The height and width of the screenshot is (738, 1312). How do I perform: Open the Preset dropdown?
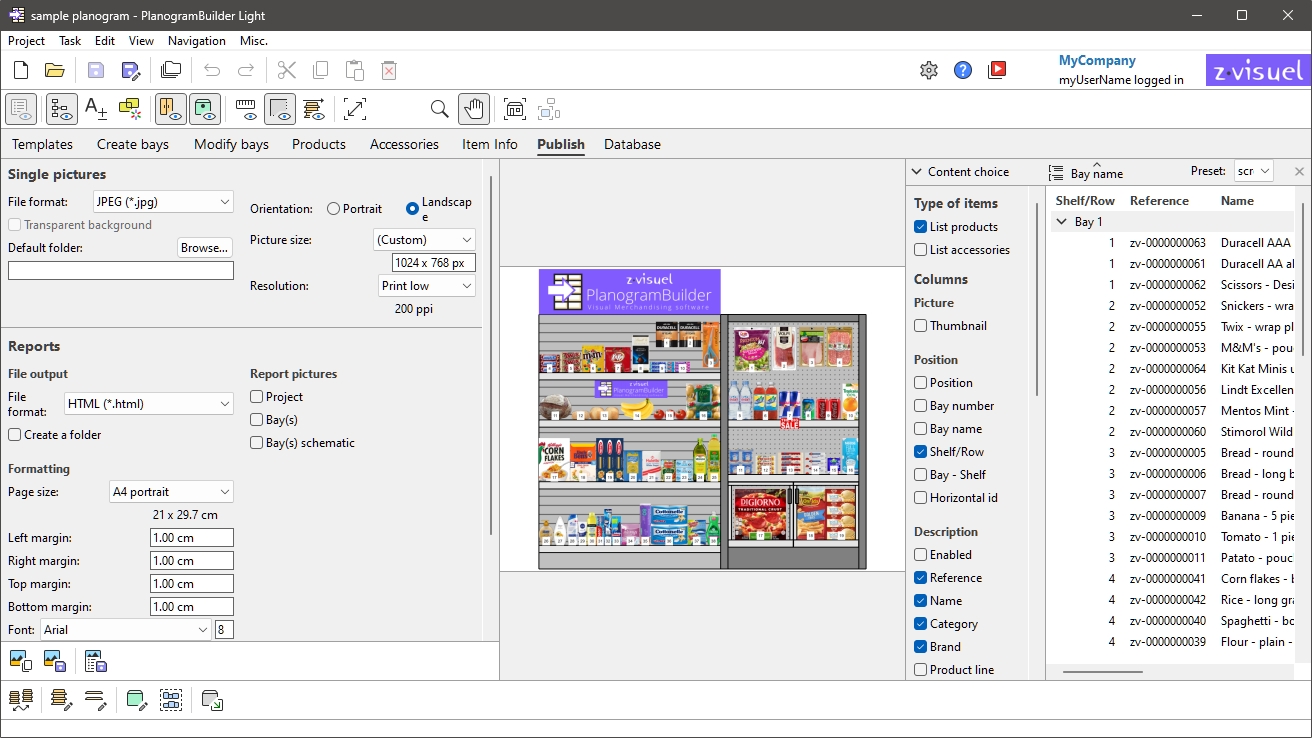click(1253, 171)
